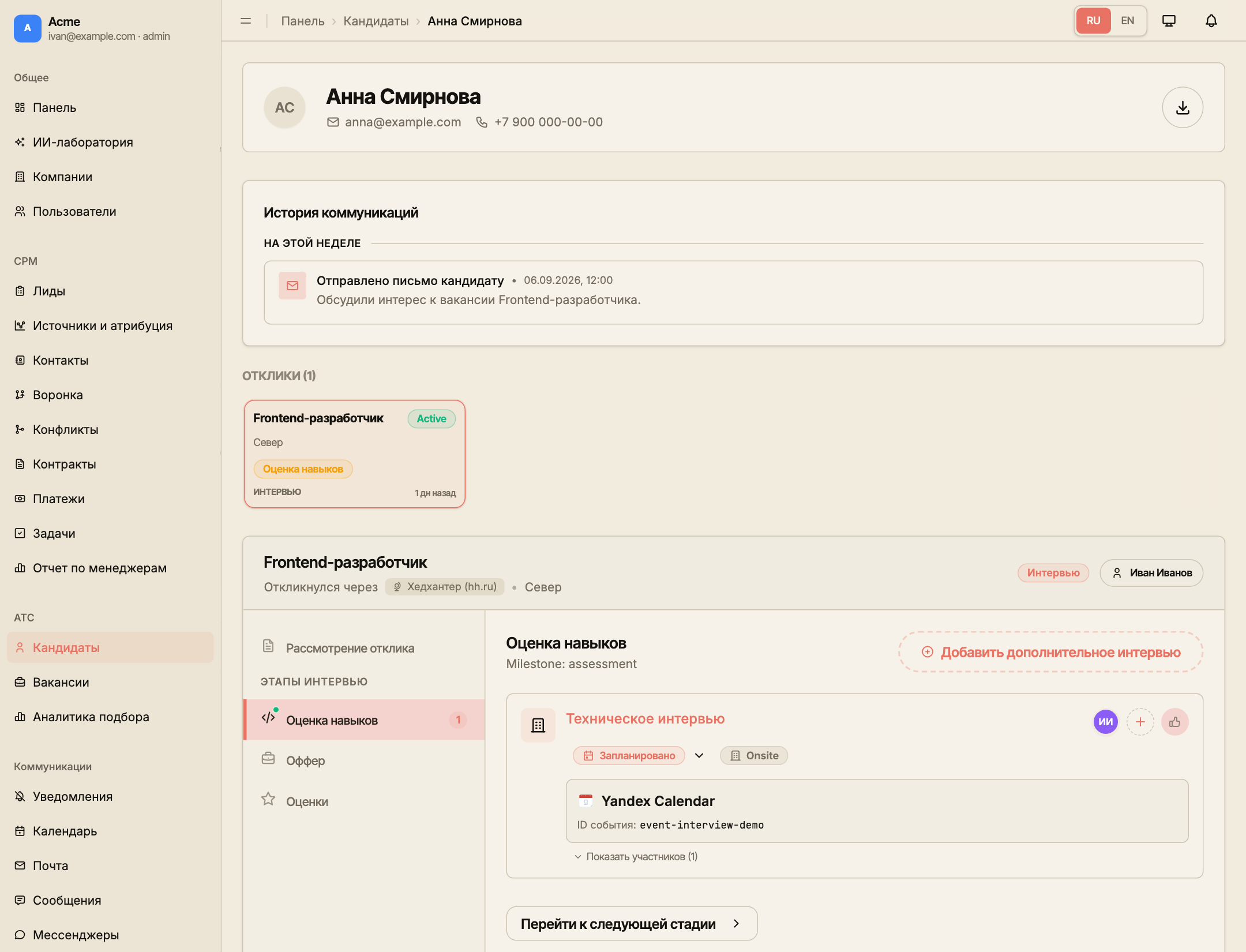Open Компании in sidebar

pyautogui.click(x=110, y=177)
